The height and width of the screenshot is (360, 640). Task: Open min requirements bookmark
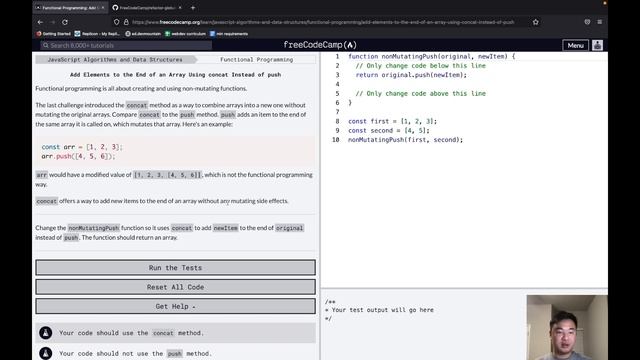229,34
